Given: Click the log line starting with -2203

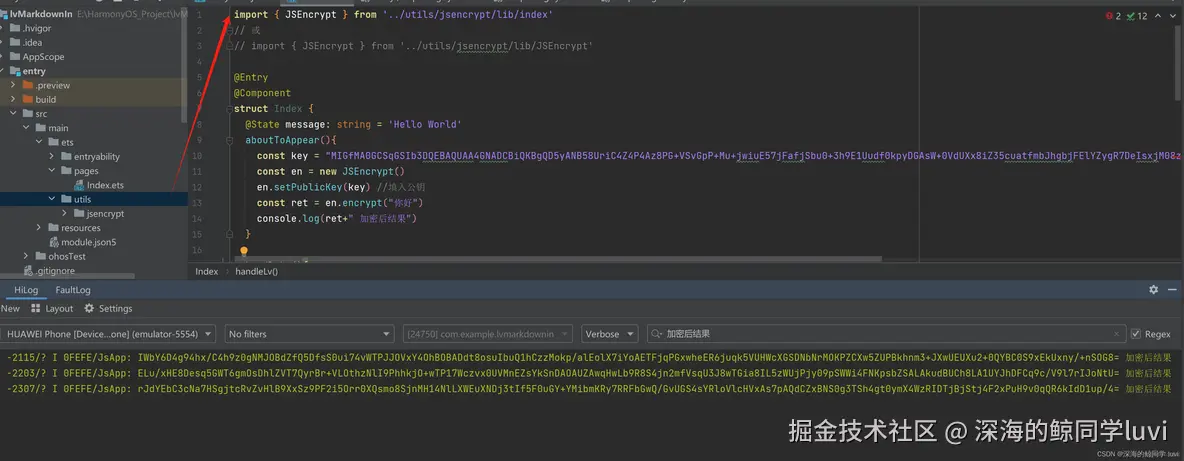Looking at the screenshot, I should 589,373.
